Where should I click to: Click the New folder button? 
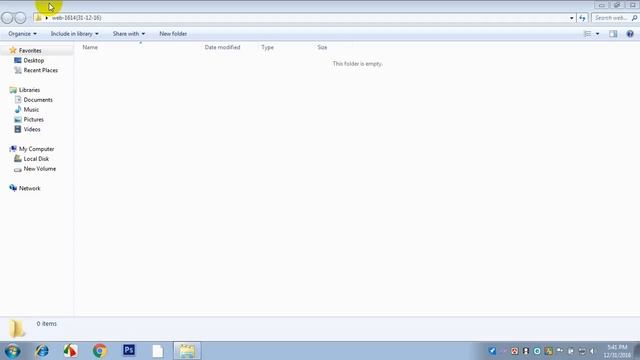[173, 34]
